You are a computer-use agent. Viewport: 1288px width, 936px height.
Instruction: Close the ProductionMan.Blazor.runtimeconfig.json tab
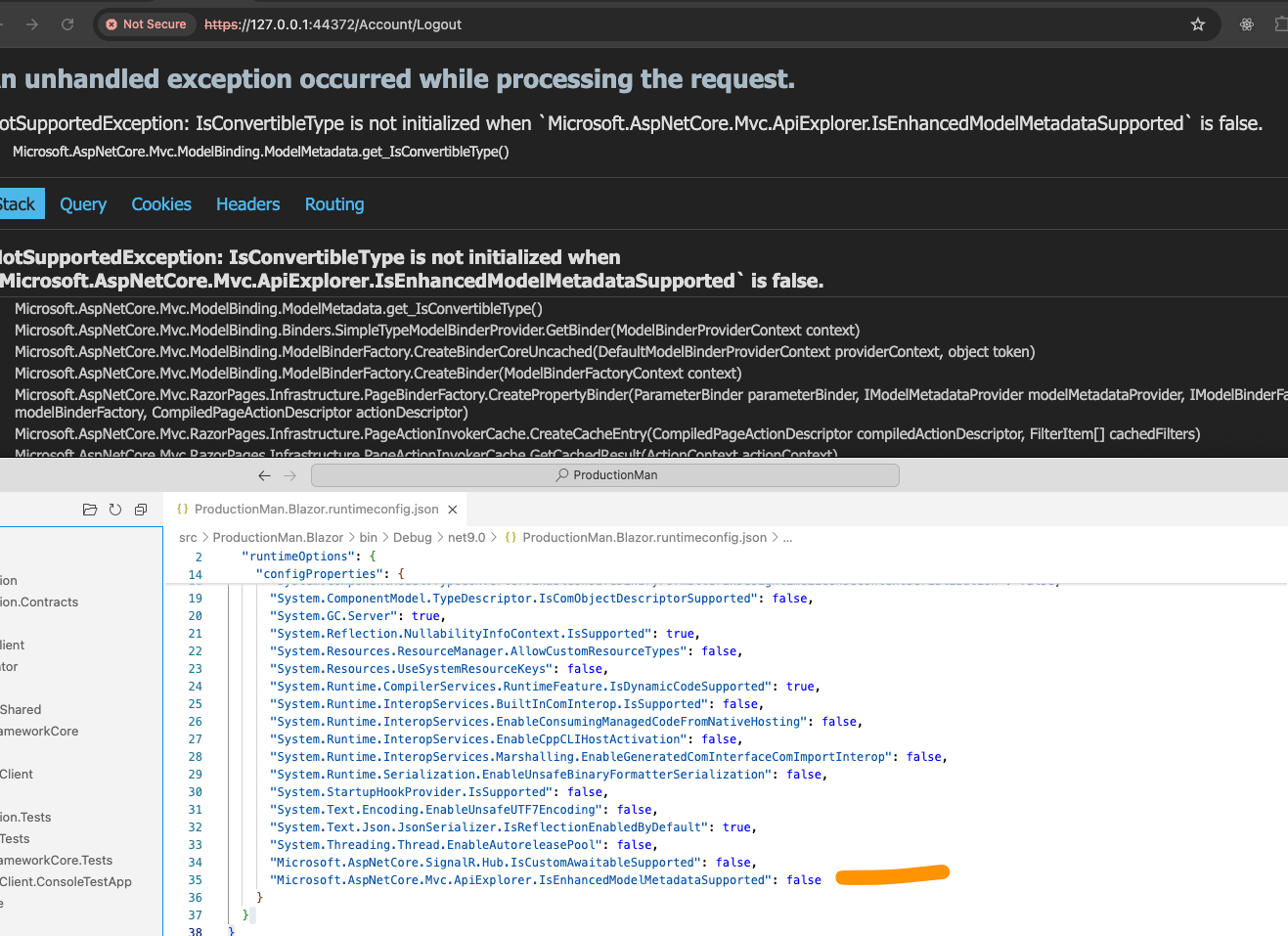coord(453,510)
